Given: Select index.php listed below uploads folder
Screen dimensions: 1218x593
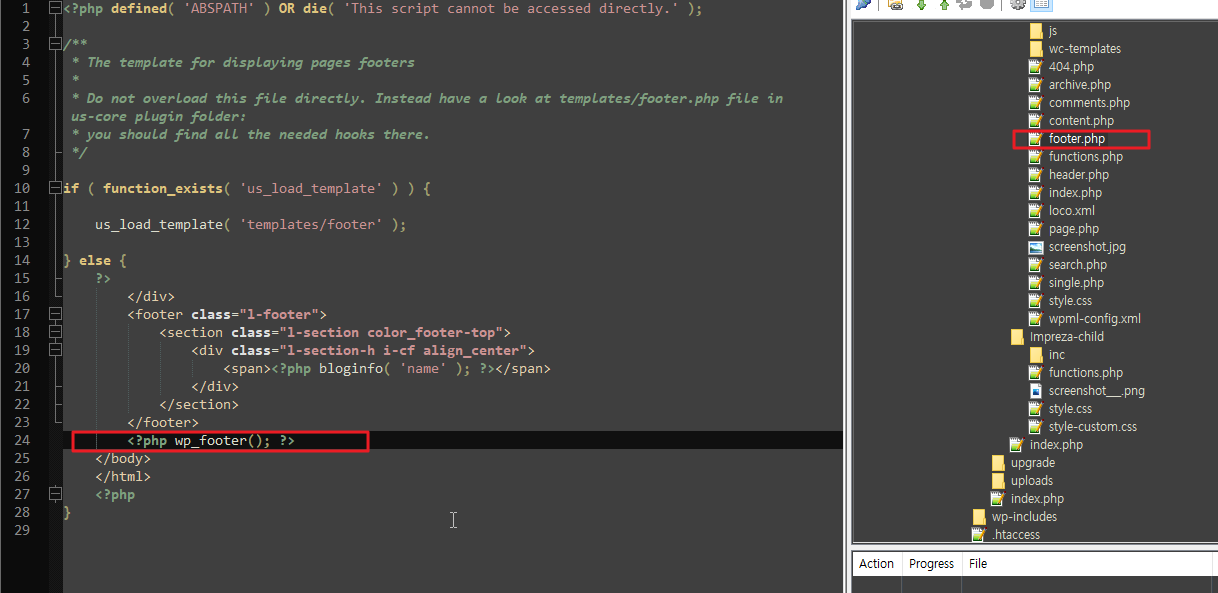Looking at the screenshot, I should click(1037, 498).
